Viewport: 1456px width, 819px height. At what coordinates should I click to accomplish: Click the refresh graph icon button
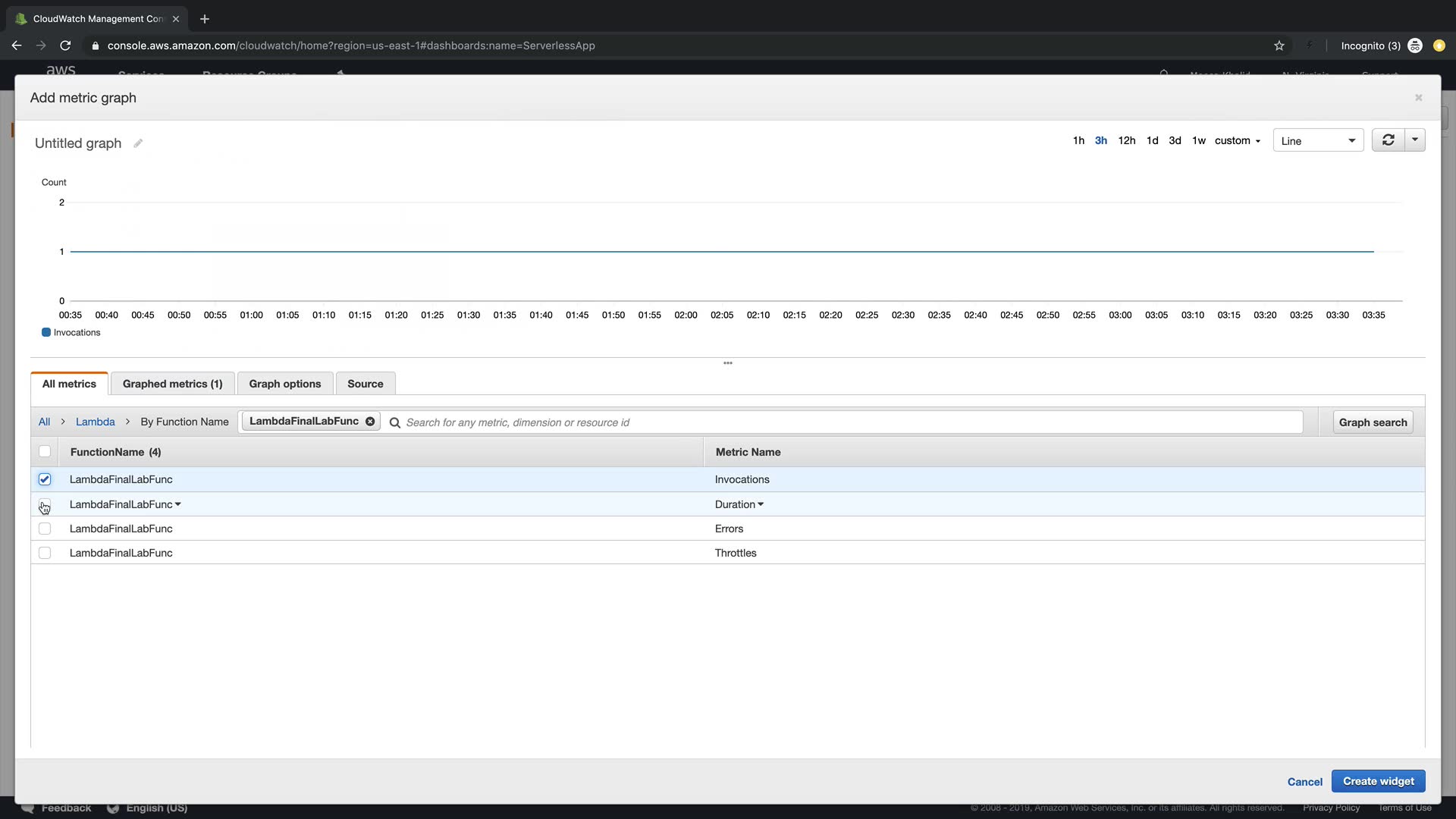click(1388, 140)
